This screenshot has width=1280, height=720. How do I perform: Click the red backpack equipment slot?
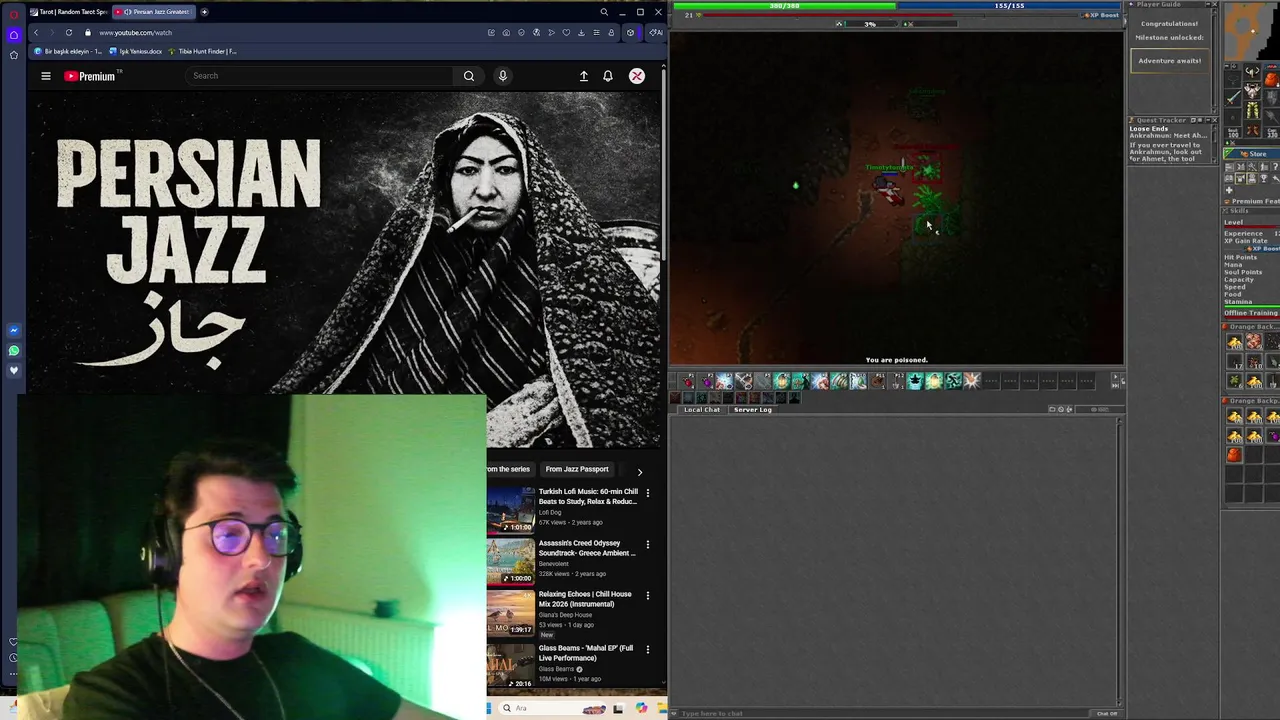1271,78
